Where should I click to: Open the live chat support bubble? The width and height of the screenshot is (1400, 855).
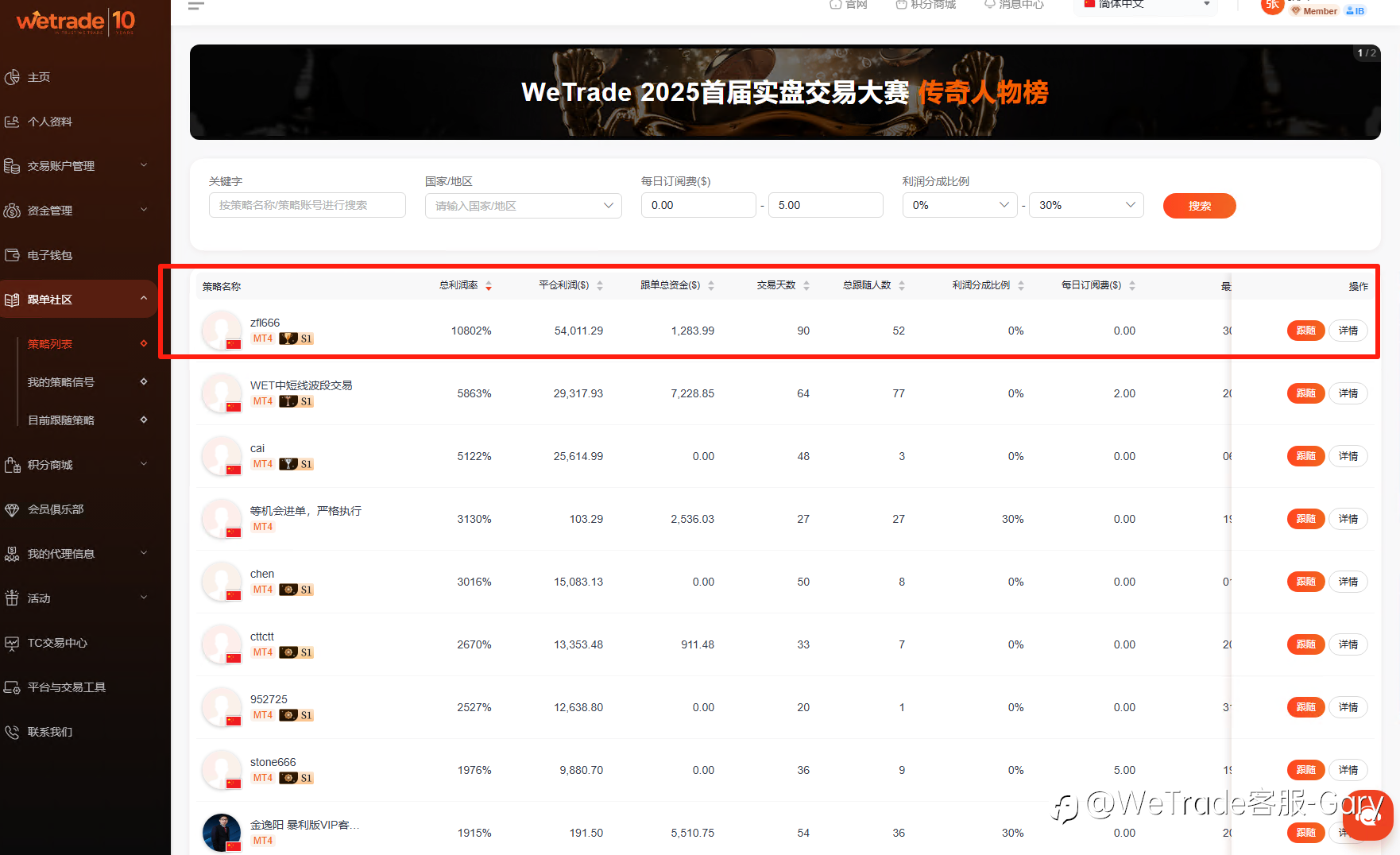(x=1368, y=815)
